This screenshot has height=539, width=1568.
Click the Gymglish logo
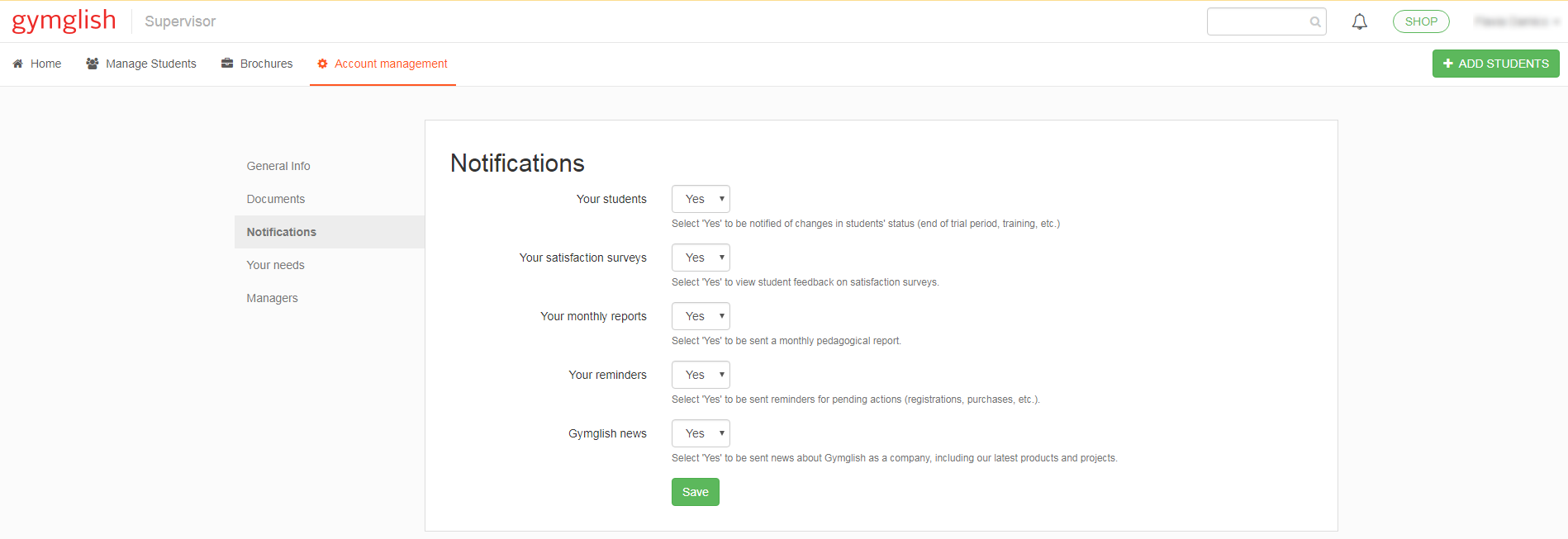coord(64,21)
